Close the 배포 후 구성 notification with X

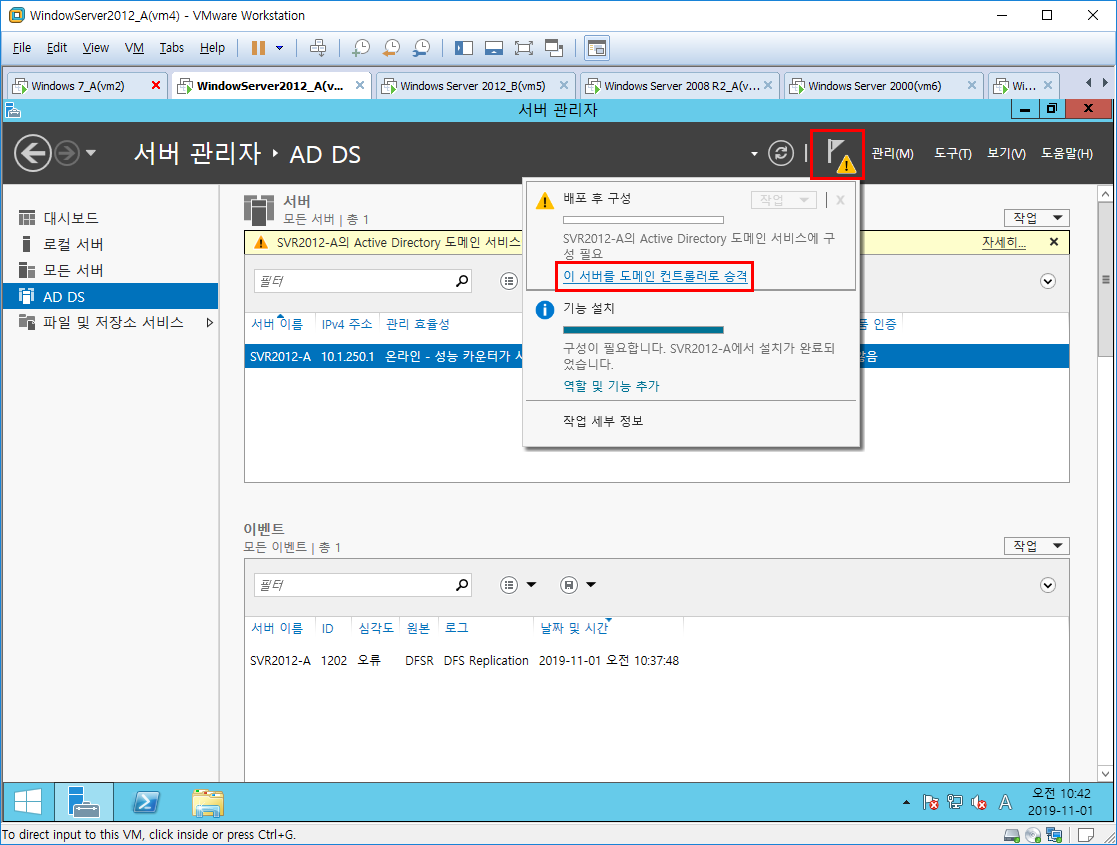tap(841, 200)
